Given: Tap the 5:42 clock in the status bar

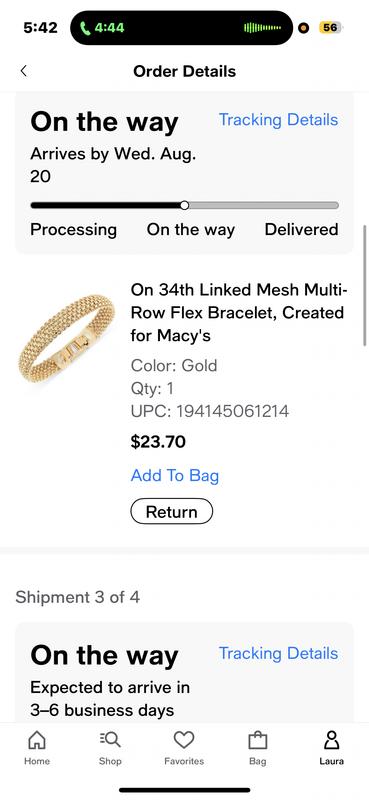Looking at the screenshot, I should (x=40, y=28).
